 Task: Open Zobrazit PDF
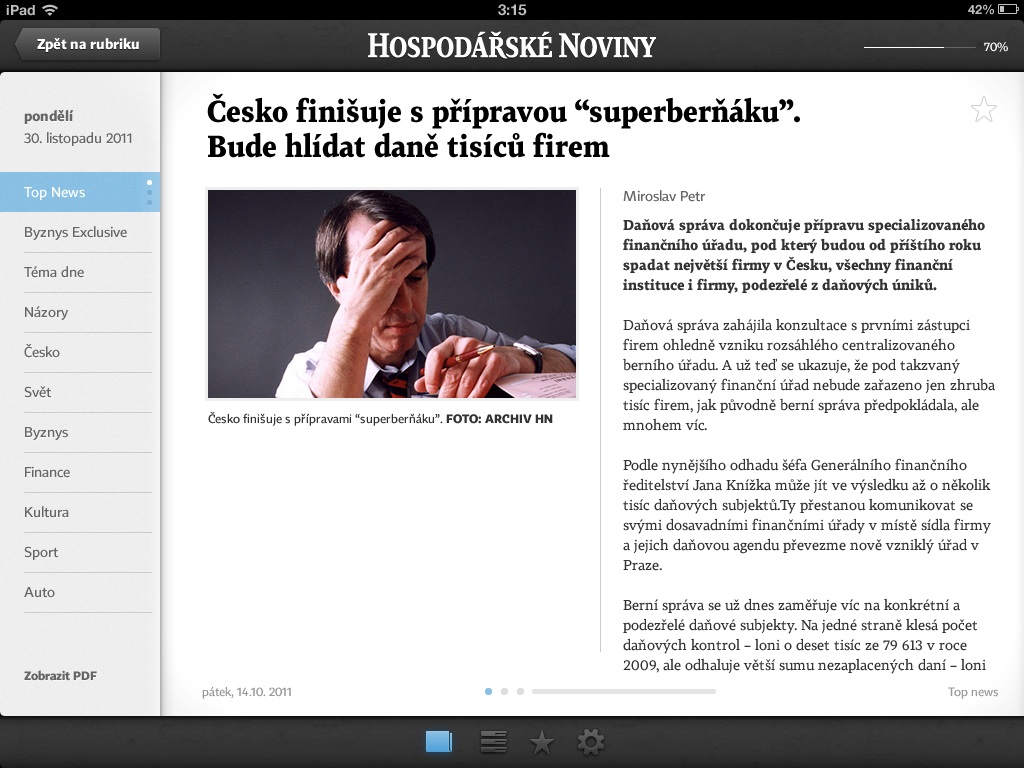click(60, 676)
